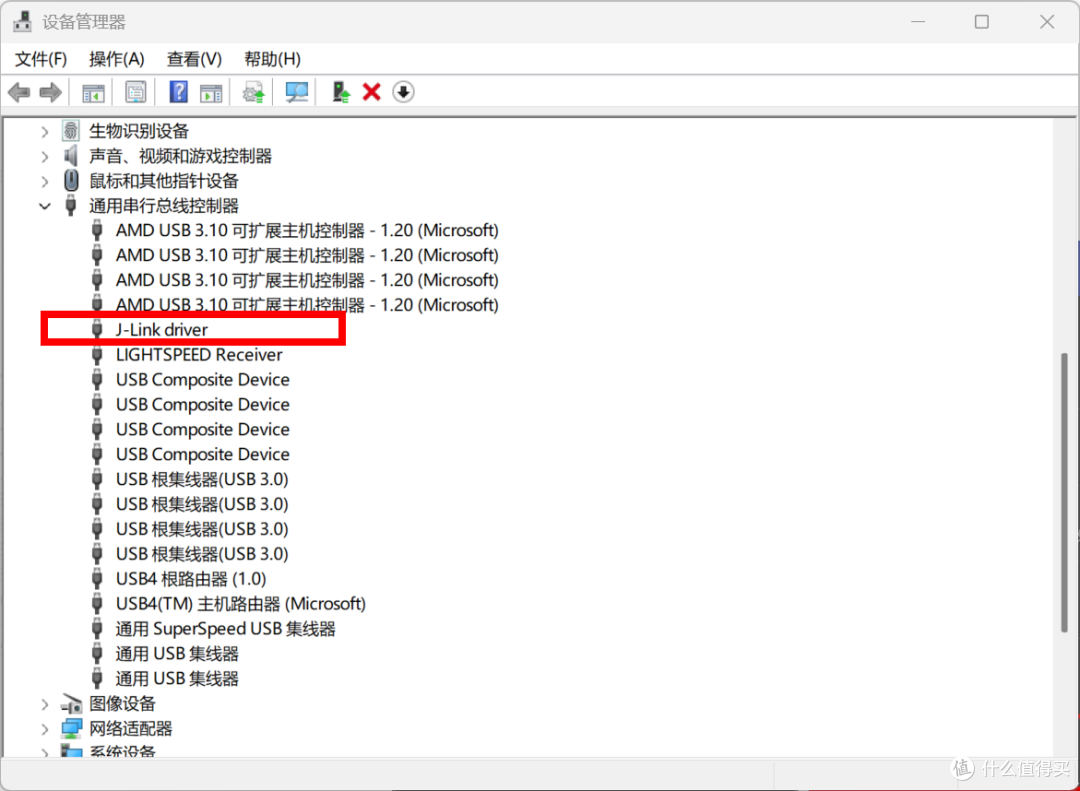Click the scan for hardware changes monitor icon
1080x791 pixels.
296,92
